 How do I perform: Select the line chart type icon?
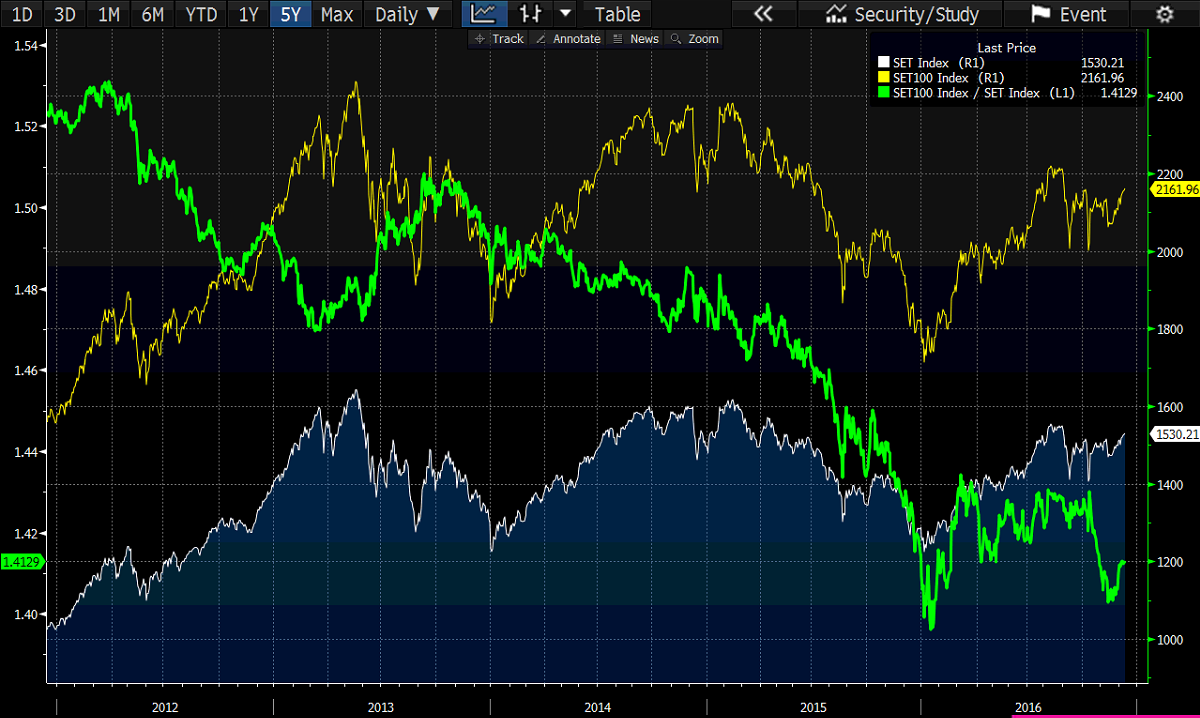(x=484, y=14)
